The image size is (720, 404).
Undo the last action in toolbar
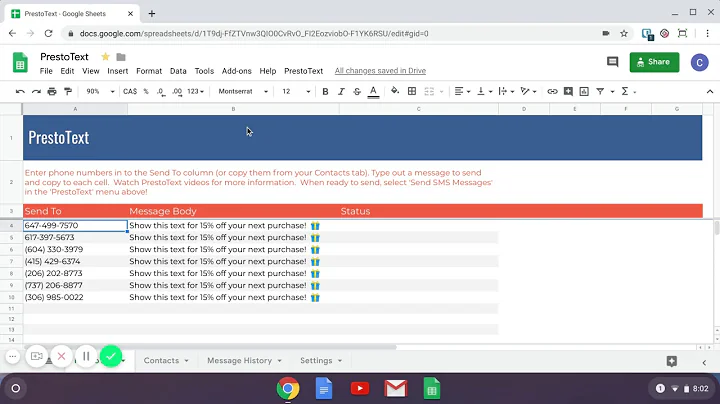[x=20, y=91]
